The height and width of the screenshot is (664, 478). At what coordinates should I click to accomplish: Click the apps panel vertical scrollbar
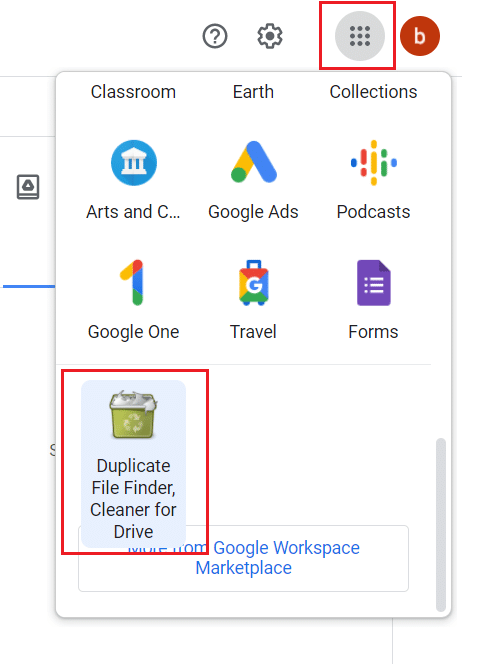(x=441, y=525)
